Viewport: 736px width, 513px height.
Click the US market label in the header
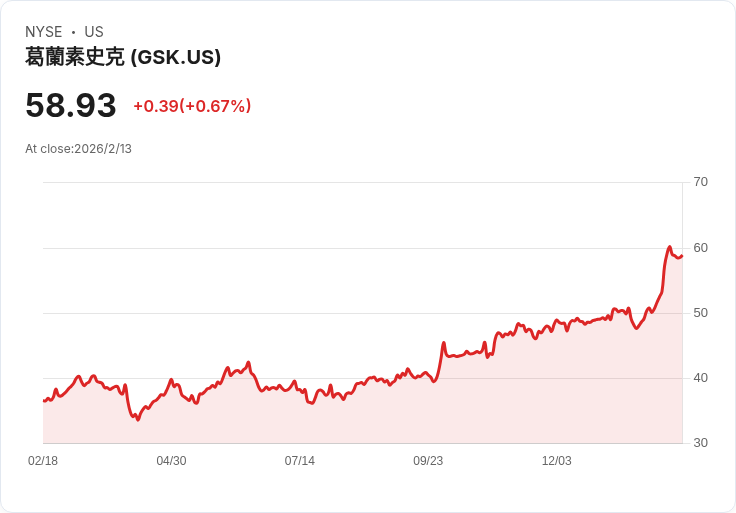click(x=94, y=32)
